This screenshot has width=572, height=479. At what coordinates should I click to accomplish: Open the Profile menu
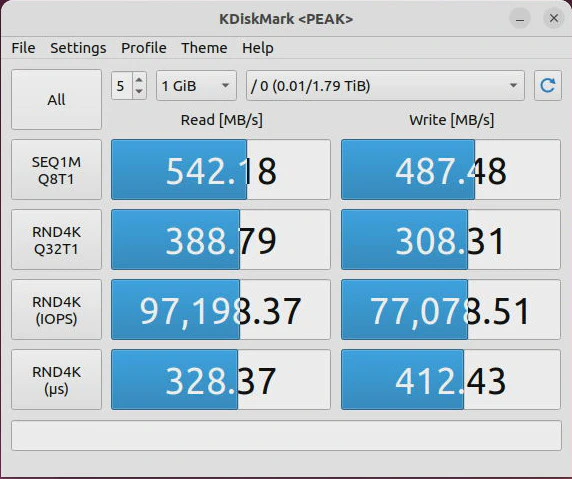[144, 48]
